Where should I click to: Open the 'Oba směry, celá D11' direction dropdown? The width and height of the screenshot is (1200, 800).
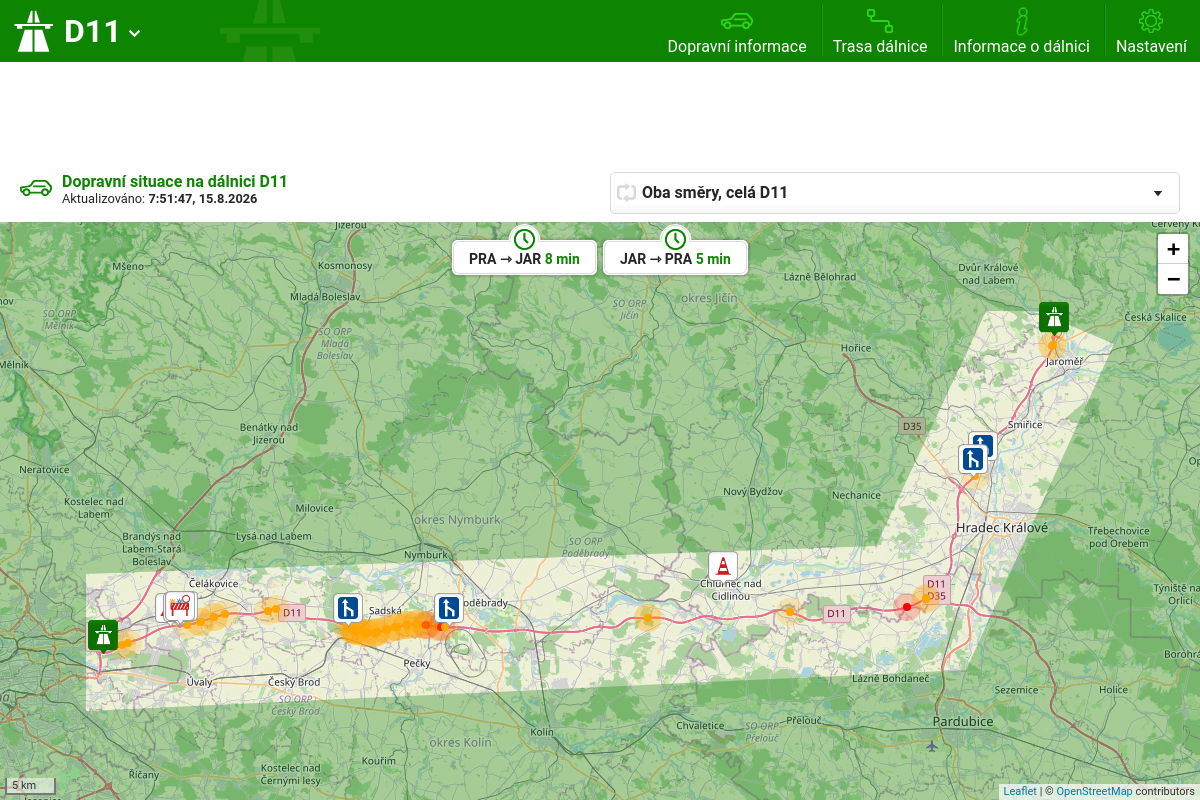click(x=895, y=193)
